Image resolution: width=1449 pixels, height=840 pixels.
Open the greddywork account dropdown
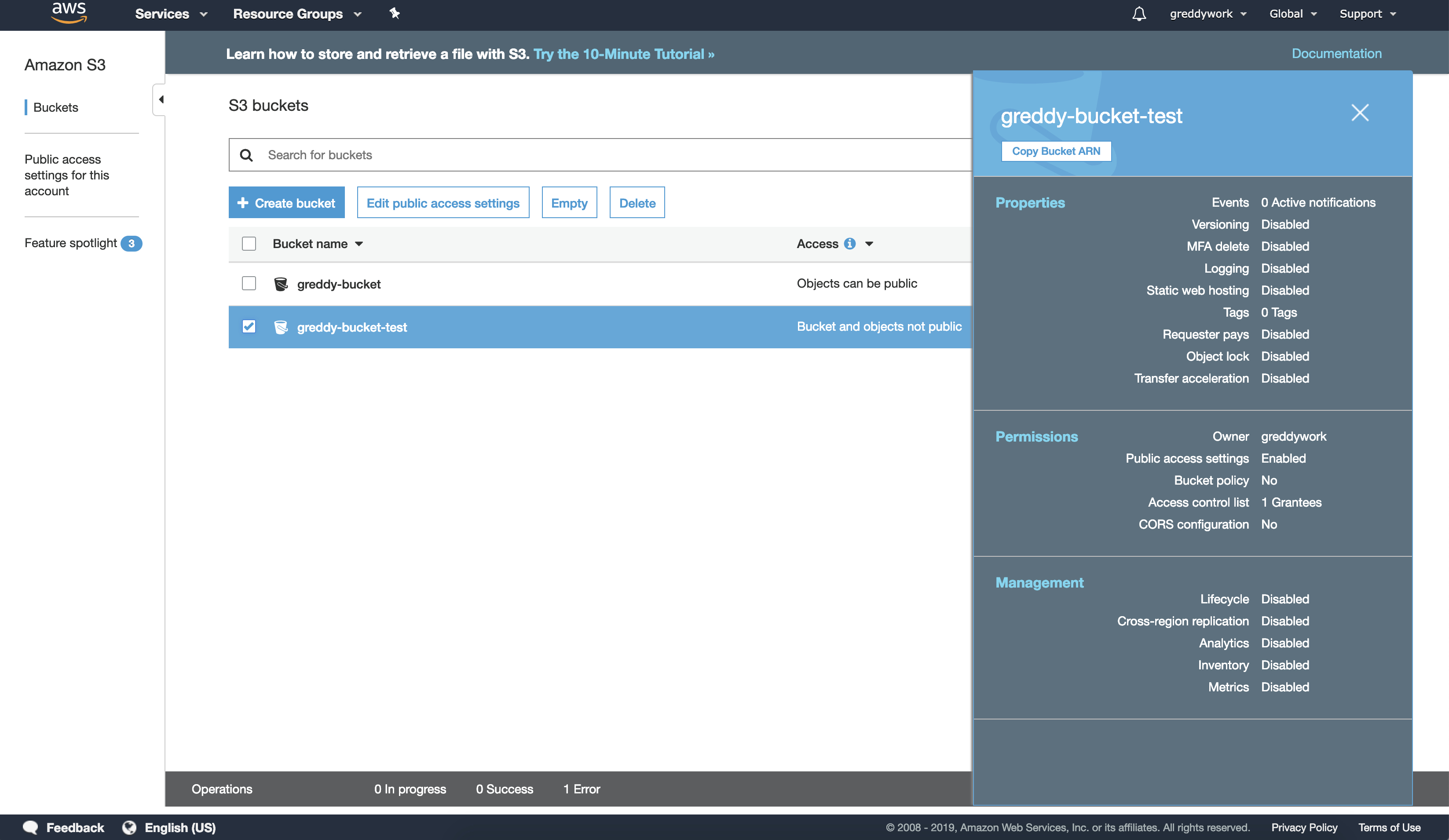[x=1207, y=14]
